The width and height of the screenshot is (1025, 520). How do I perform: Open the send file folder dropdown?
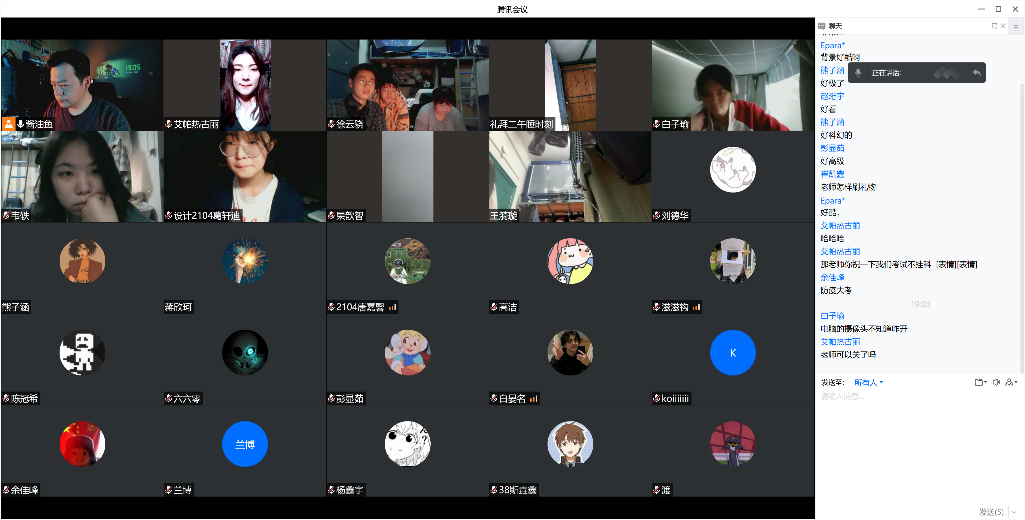click(x=981, y=382)
